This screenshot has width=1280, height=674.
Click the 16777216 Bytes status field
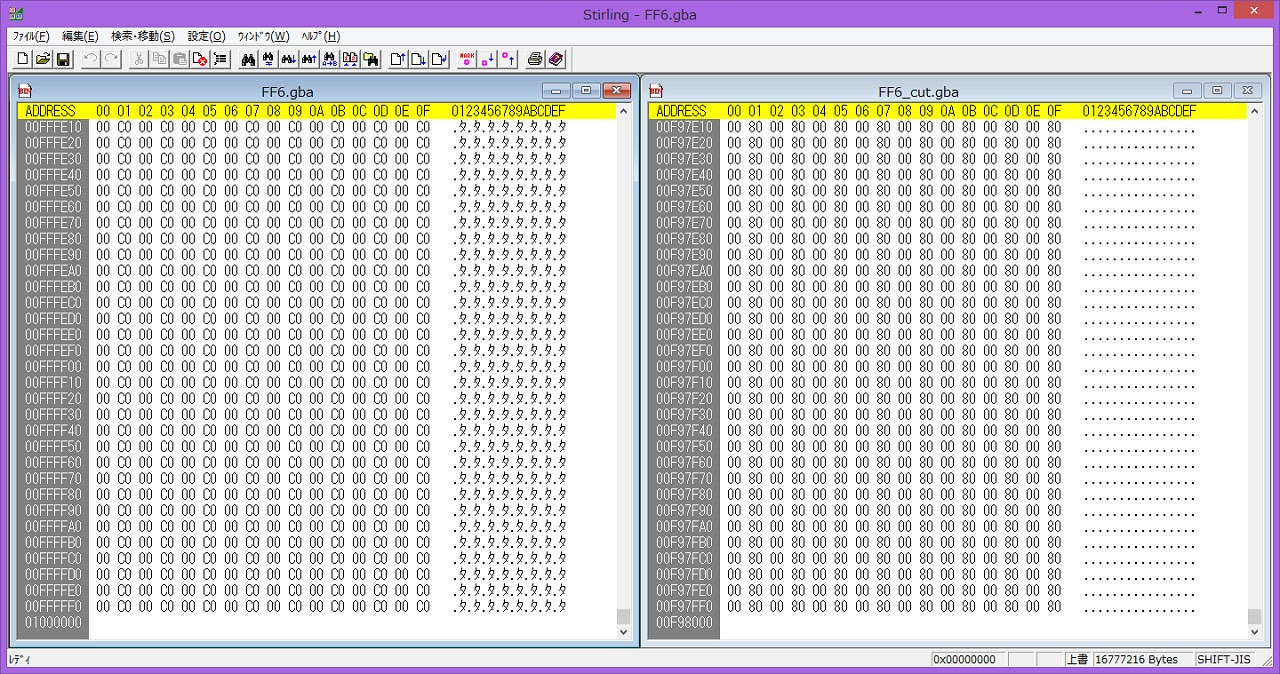(x=1142, y=659)
